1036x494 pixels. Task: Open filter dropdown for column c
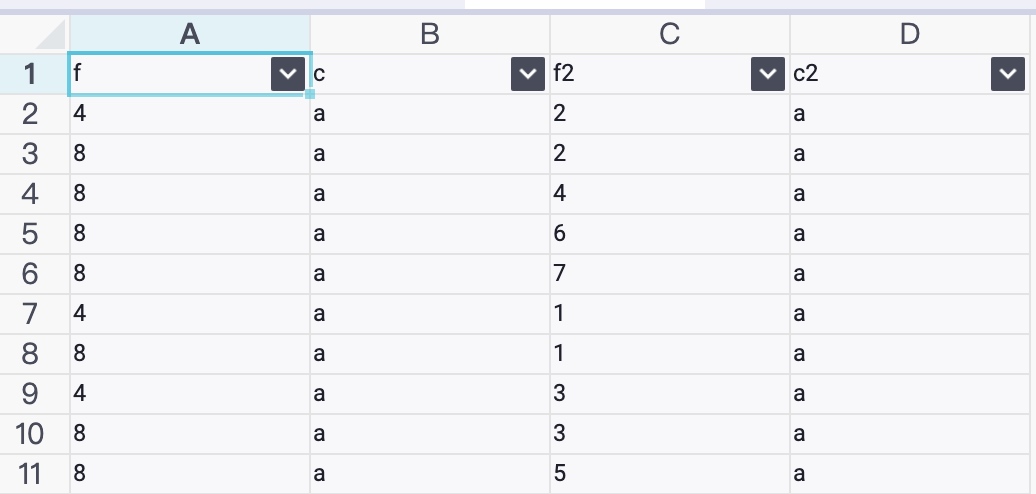click(x=528, y=74)
